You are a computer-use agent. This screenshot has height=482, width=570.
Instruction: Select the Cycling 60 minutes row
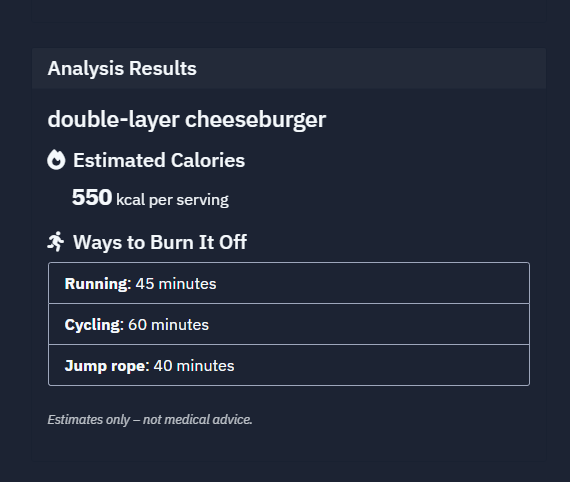pyautogui.click(x=289, y=324)
